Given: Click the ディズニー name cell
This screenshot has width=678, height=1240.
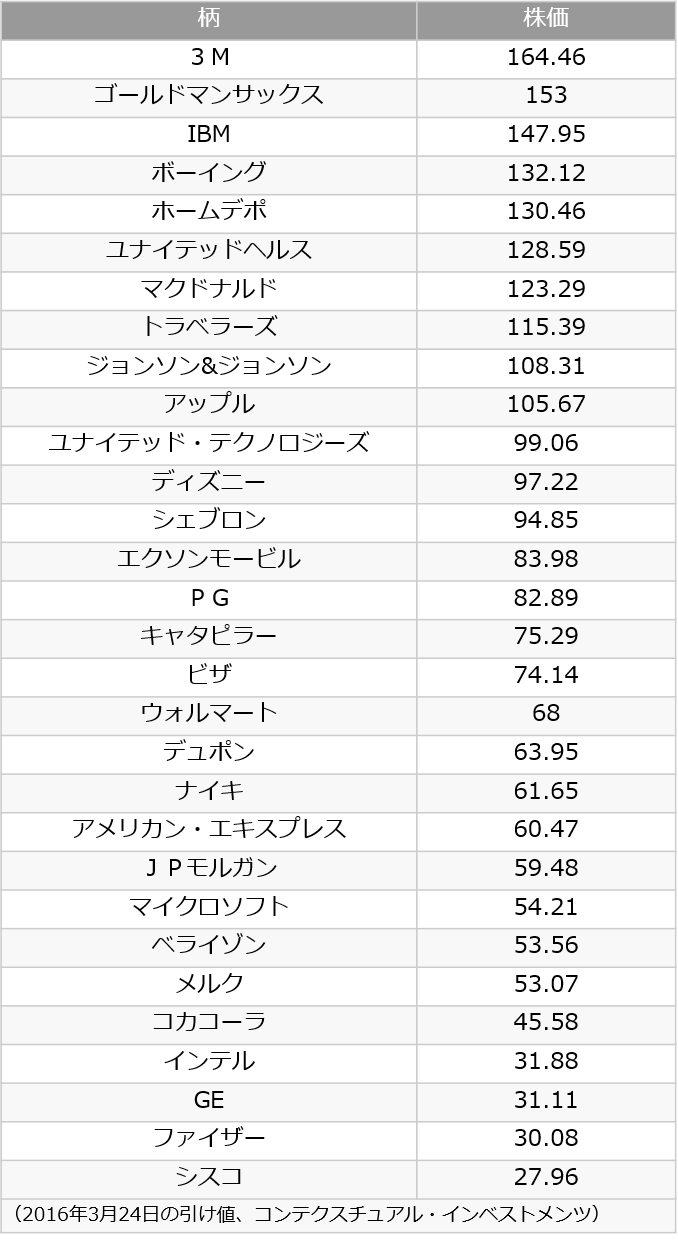Looking at the screenshot, I should tap(209, 483).
